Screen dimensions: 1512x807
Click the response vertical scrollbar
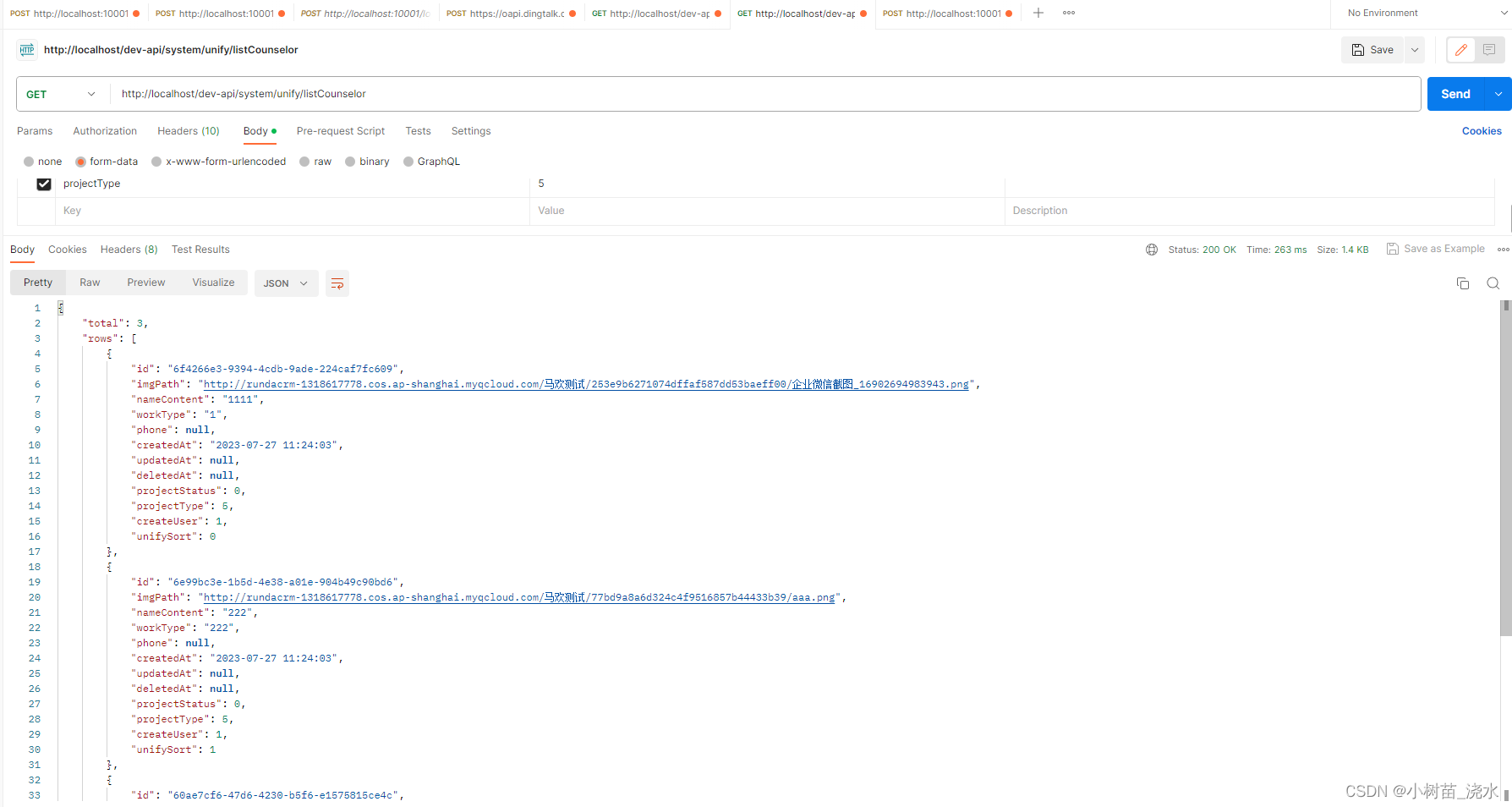1505,468
